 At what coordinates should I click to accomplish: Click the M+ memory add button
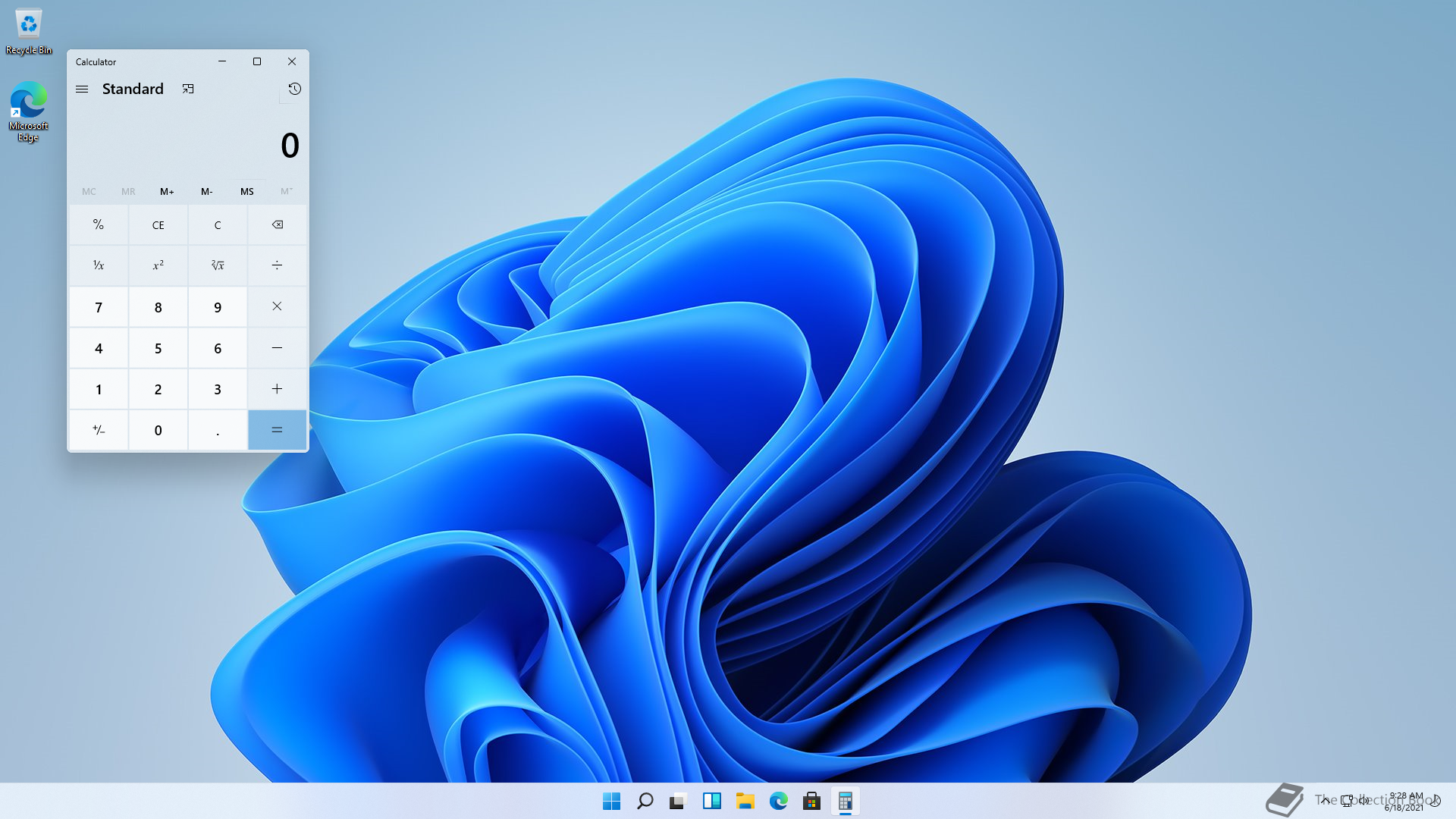click(167, 192)
